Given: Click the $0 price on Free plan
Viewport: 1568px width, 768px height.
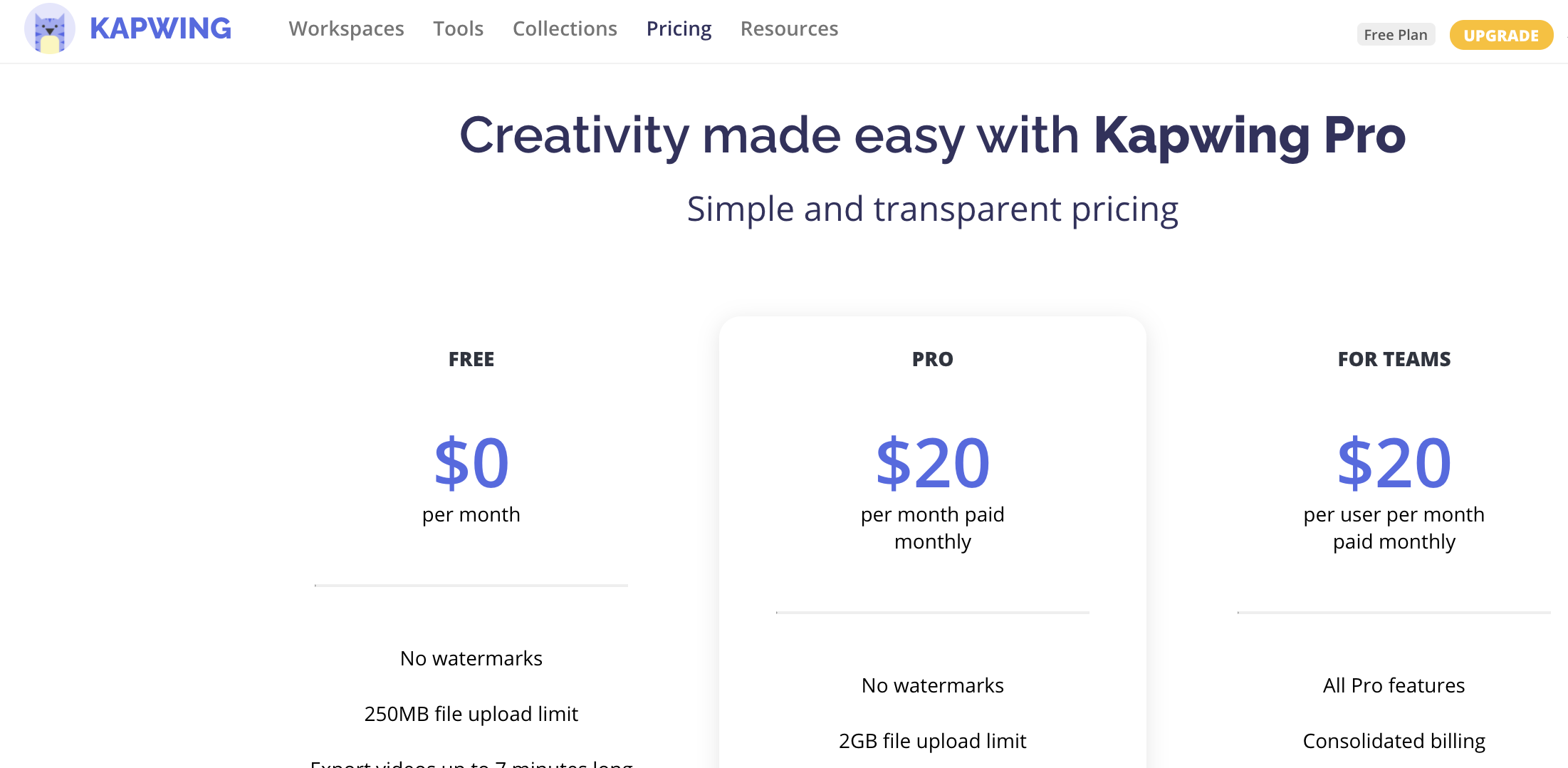Looking at the screenshot, I should (471, 463).
